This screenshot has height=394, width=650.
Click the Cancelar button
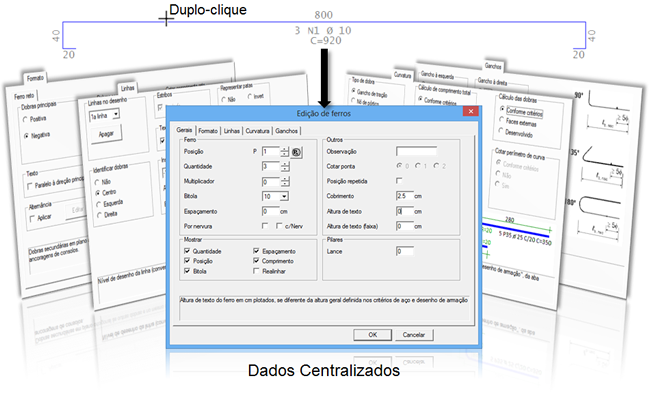tap(414, 335)
